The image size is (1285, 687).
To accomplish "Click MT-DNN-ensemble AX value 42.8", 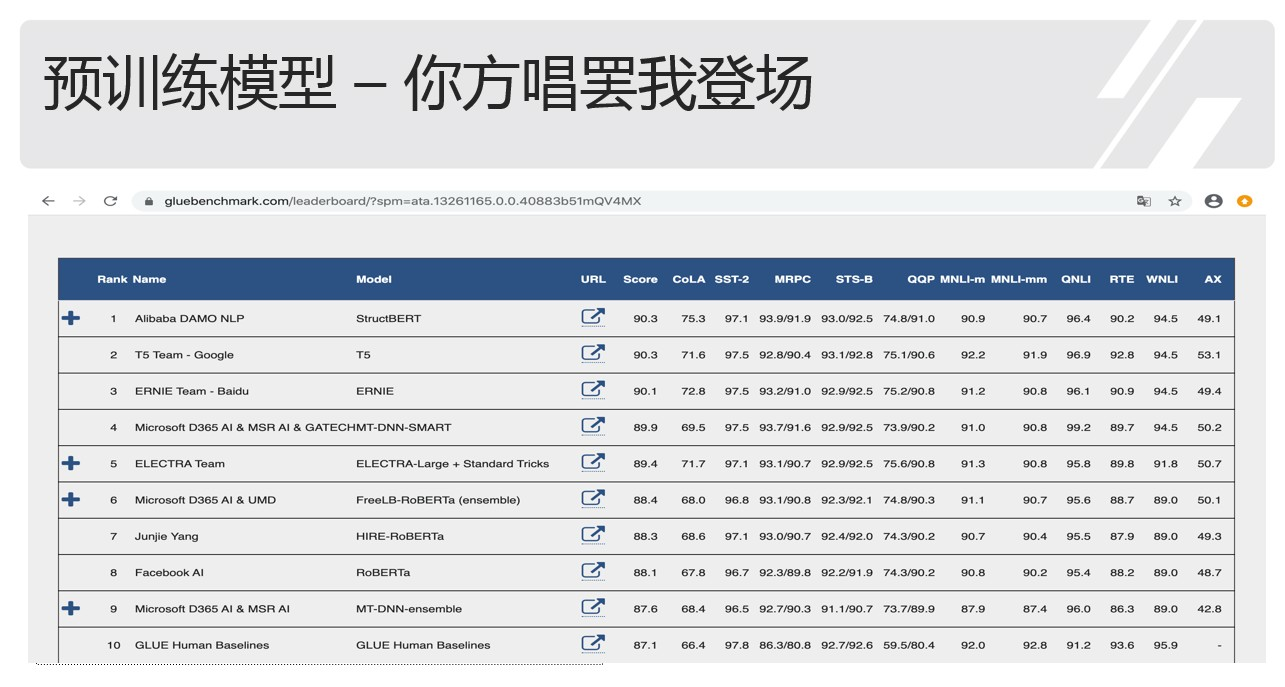I will tap(1209, 609).
